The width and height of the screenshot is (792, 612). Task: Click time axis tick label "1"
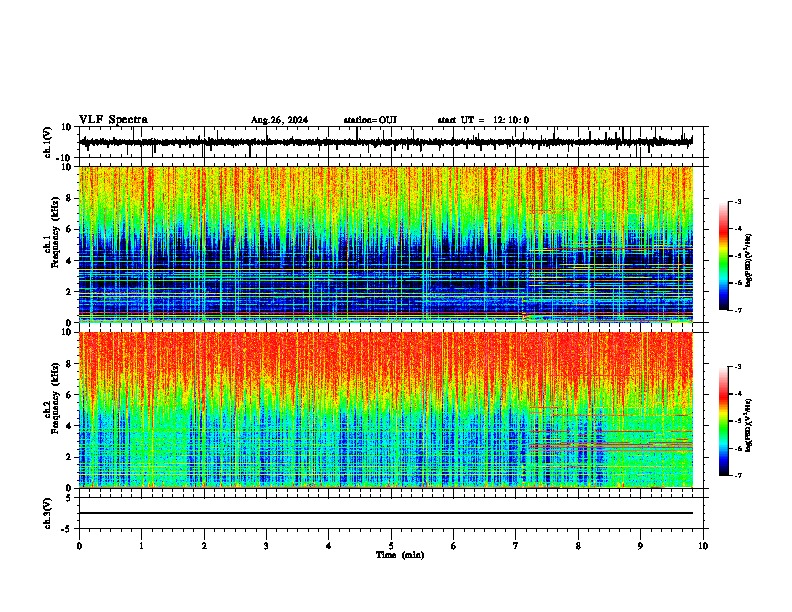[141, 546]
